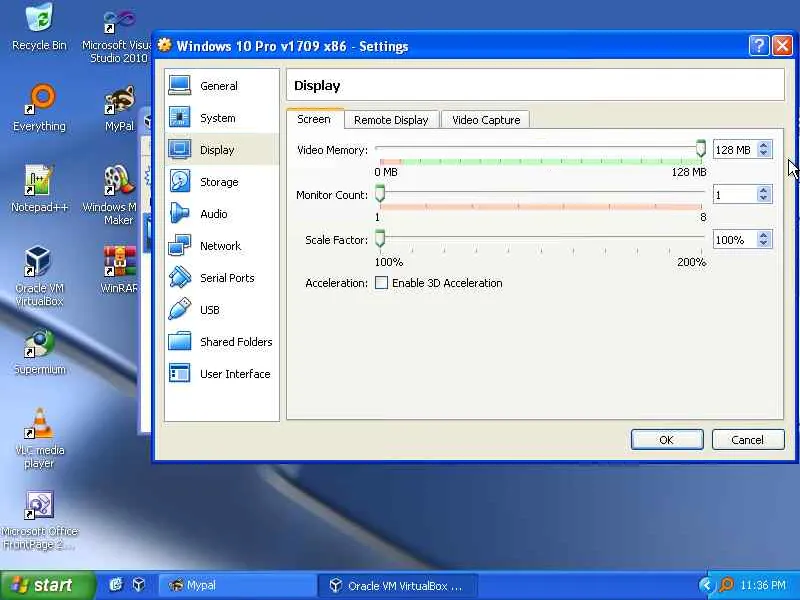Click the Monitor Count slider handle

380,193
